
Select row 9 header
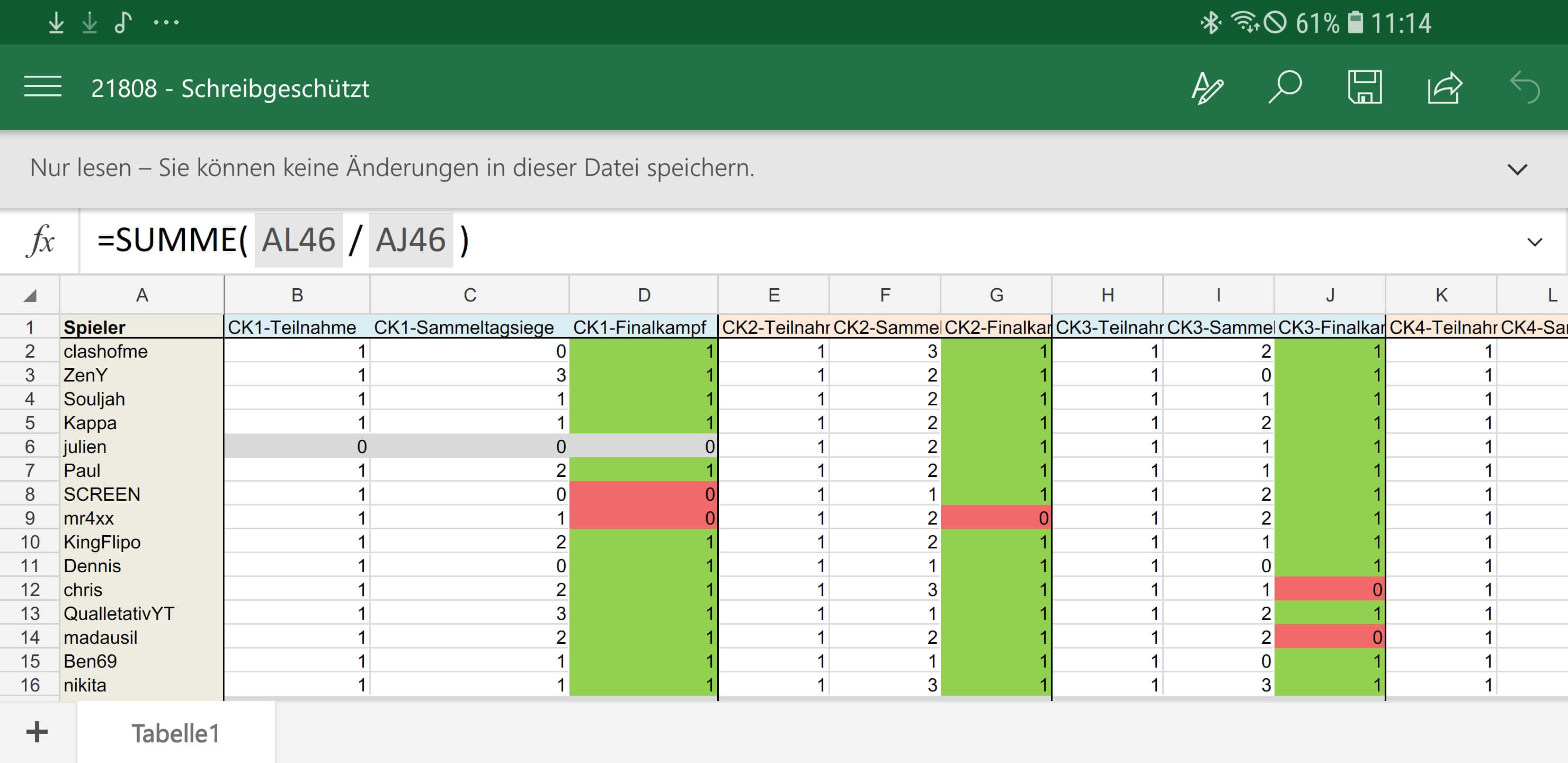click(29, 518)
